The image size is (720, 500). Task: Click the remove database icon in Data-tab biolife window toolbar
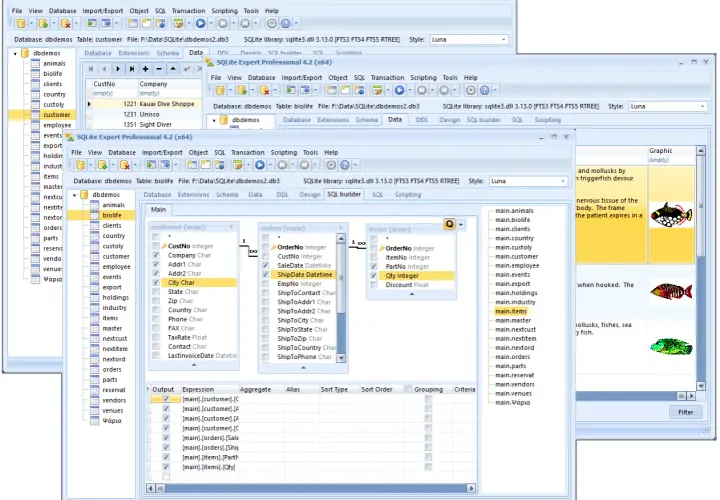point(264,90)
